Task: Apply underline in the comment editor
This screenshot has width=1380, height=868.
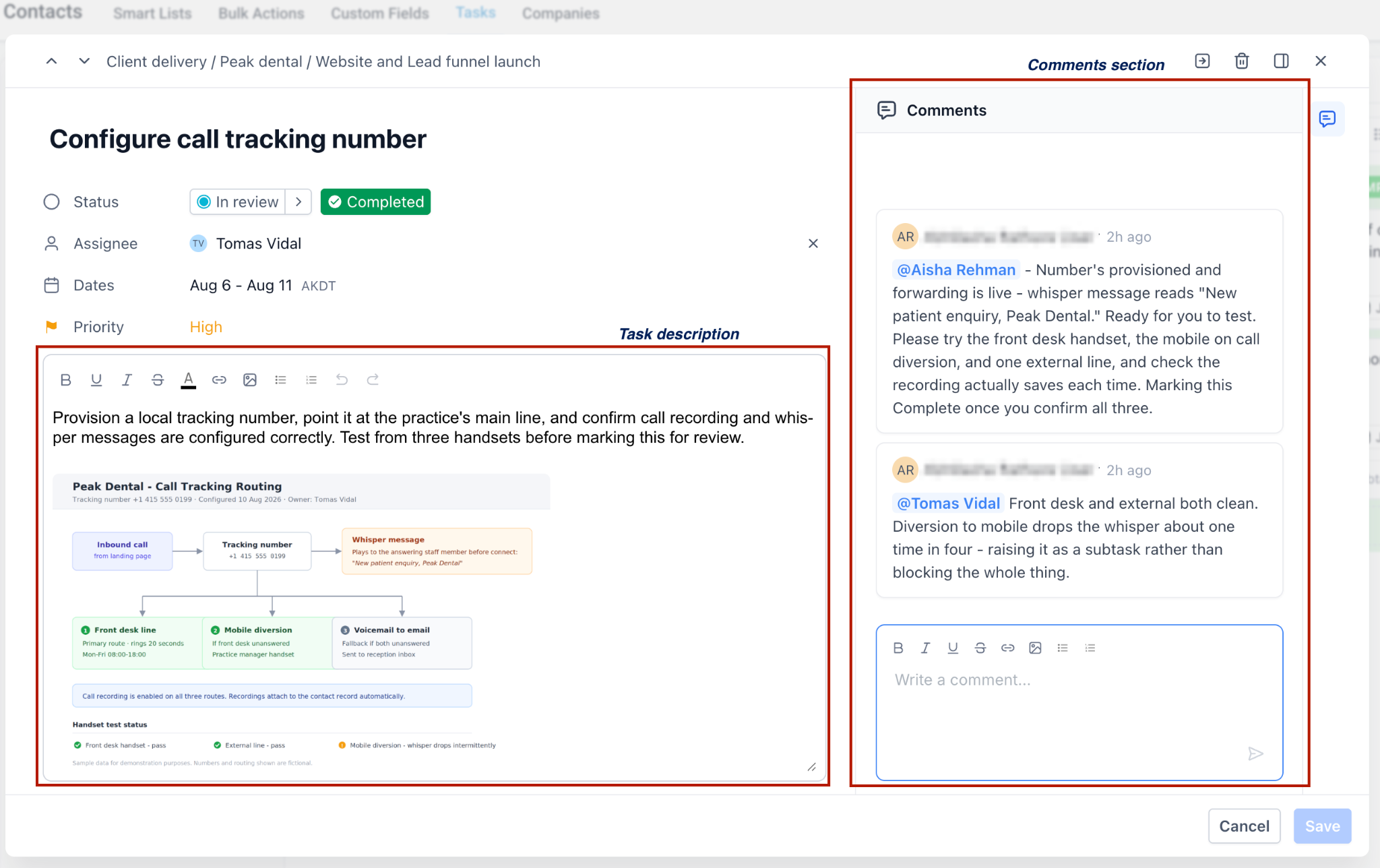Action: [953, 648]
